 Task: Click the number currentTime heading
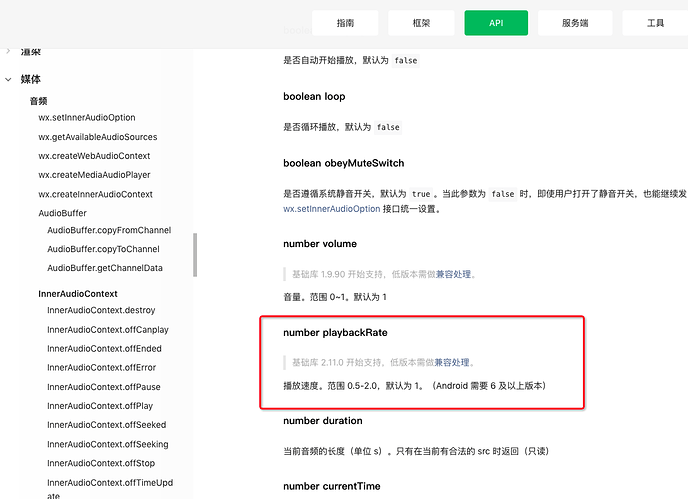[332, 486]
